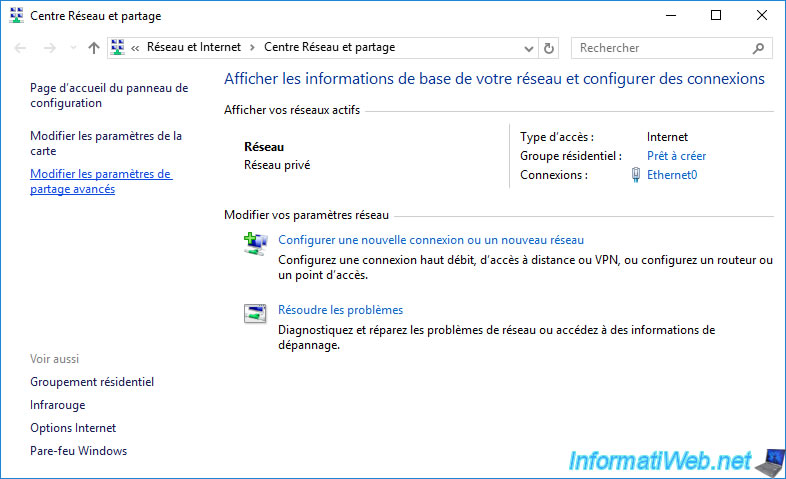
Task: Expand the arrow after Réseau et Internet
Action: [x=252, y=48]
